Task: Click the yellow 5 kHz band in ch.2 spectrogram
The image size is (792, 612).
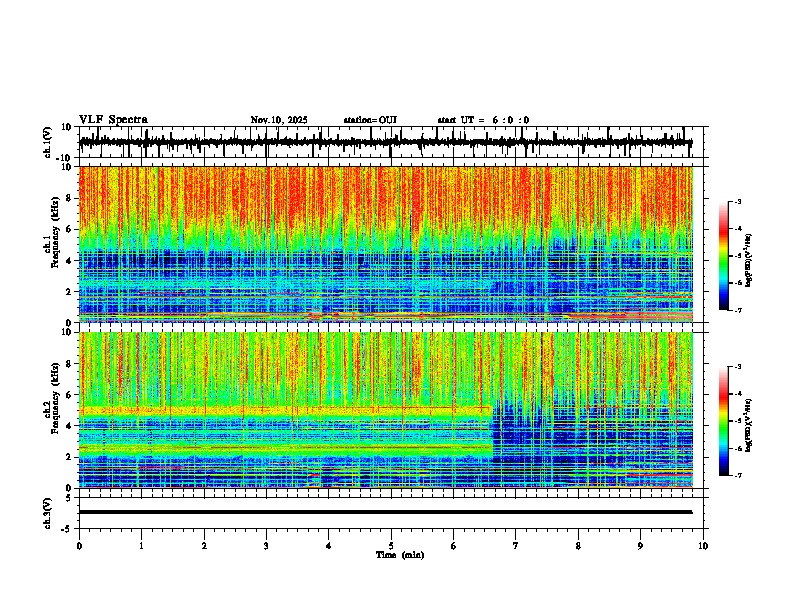Action: coord(285,411)
